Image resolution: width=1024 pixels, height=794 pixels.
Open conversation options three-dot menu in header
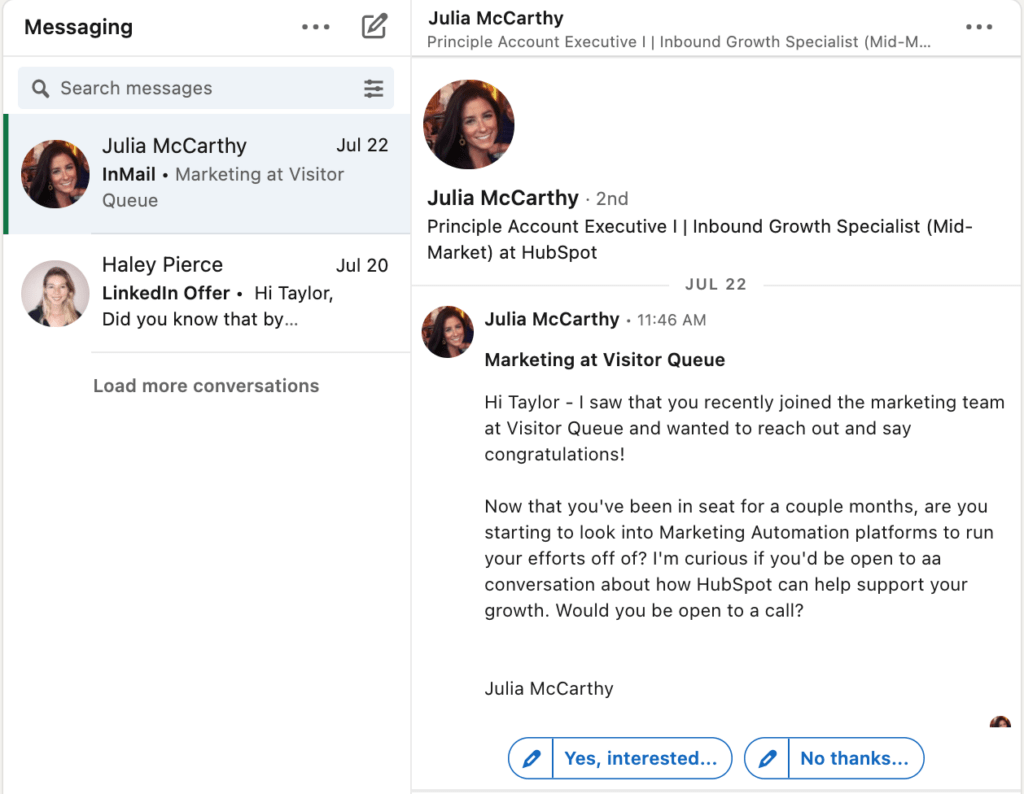click(x=979, y=27)
